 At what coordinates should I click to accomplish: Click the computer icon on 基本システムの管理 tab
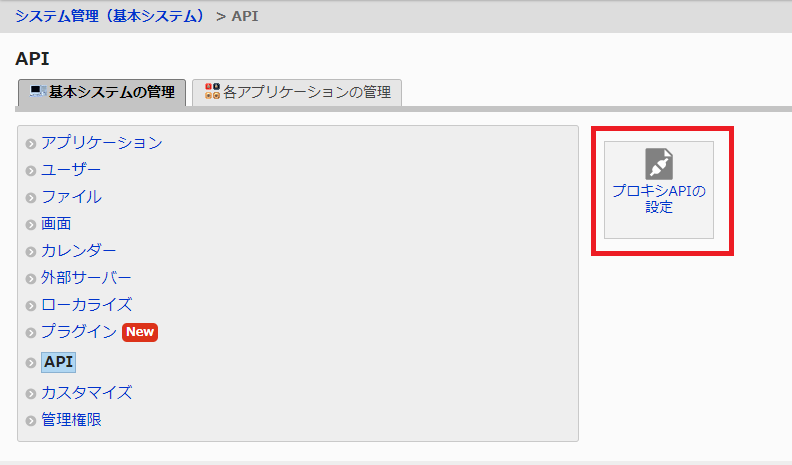[x=37, y=92]
